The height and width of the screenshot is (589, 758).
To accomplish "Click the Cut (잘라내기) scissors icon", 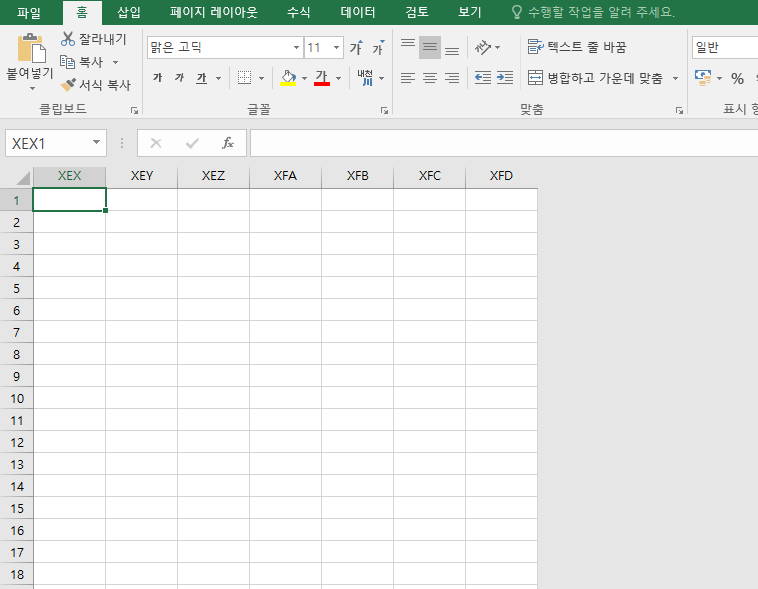I will pyautogui.click(x=68, y=39).
